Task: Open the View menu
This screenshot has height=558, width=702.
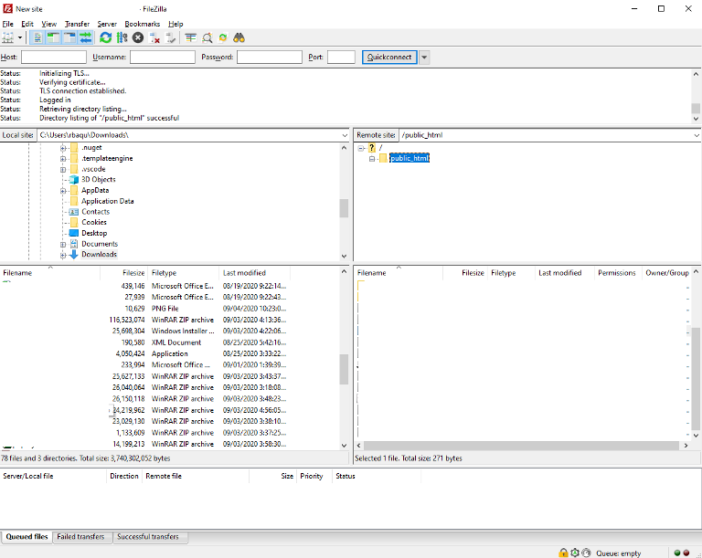Action: tap(49, 24)
